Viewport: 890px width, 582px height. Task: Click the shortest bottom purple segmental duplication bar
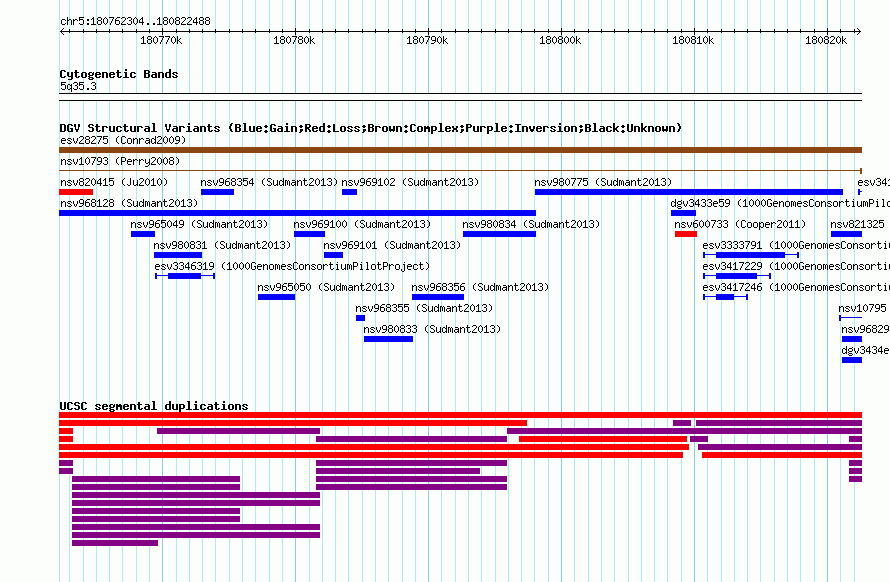(x=115, y=543)
